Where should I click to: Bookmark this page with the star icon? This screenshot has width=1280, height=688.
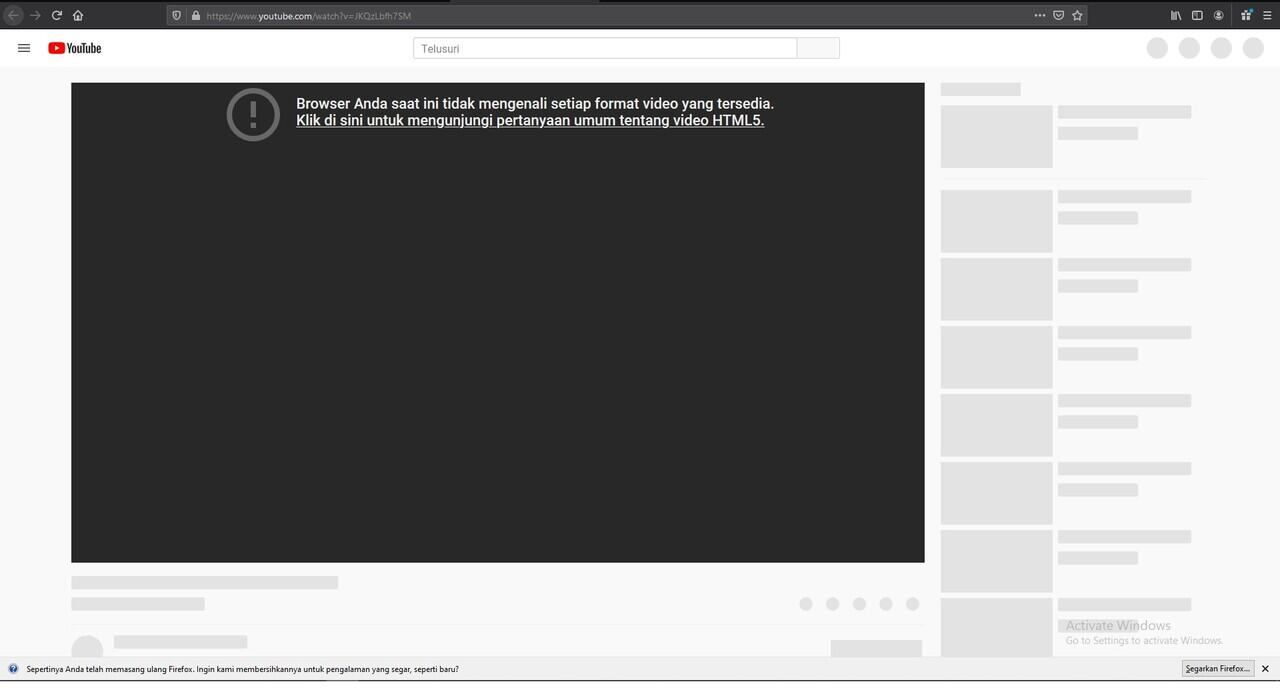click(x=1077, y=15)
